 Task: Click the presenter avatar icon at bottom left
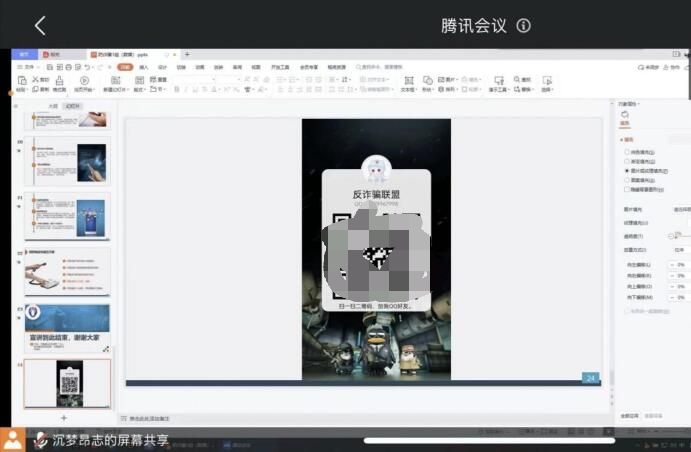tap(12, 439)
